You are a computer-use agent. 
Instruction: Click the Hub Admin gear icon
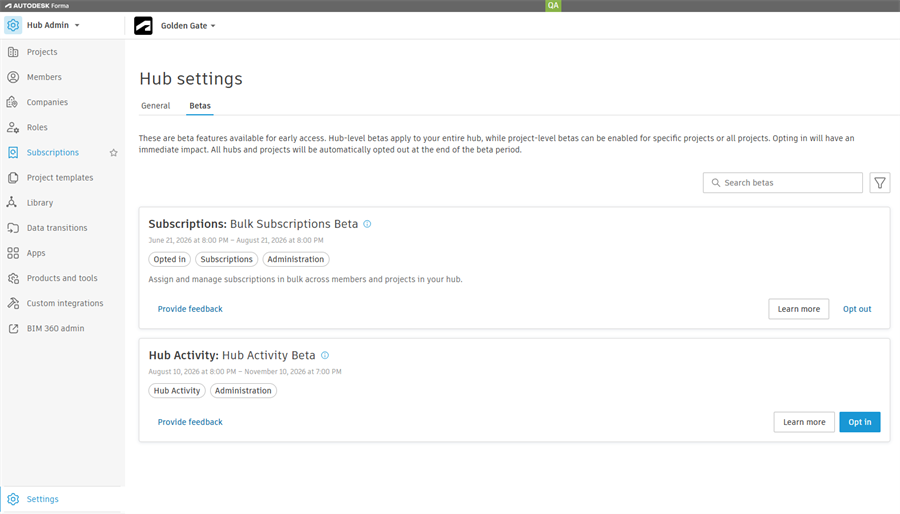13,25
